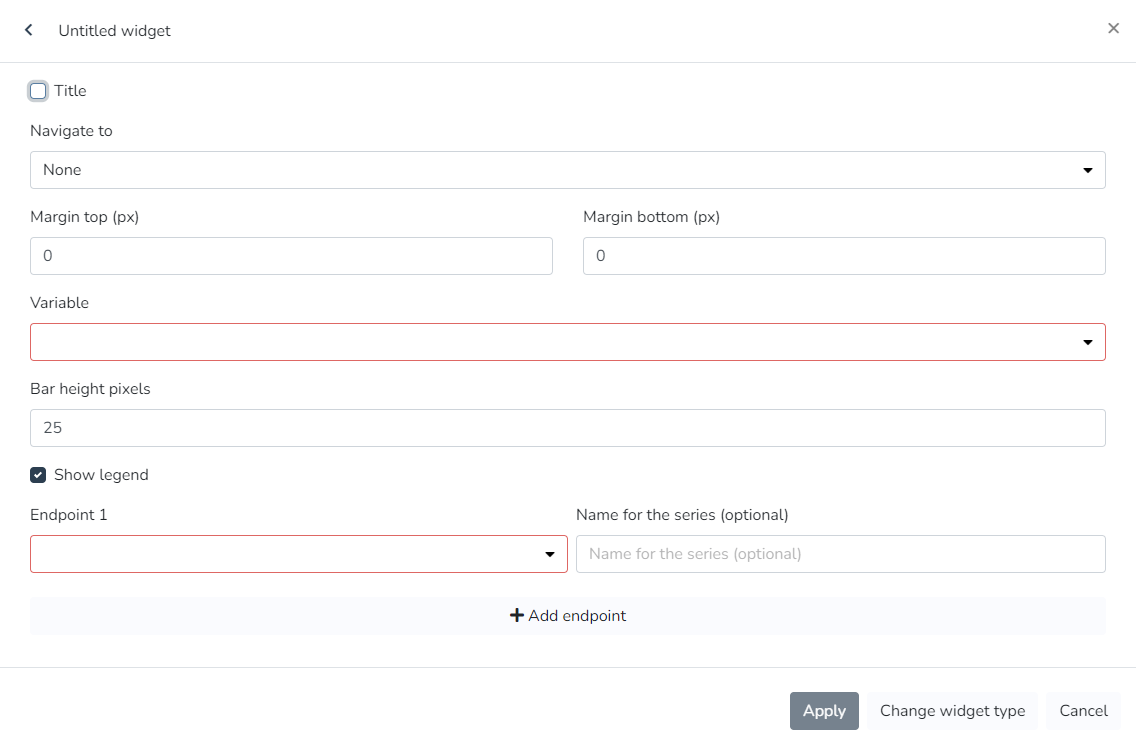The image size is (1136, 745).
Task: Focus the Margin top (px) input
Action: (291, 256)
